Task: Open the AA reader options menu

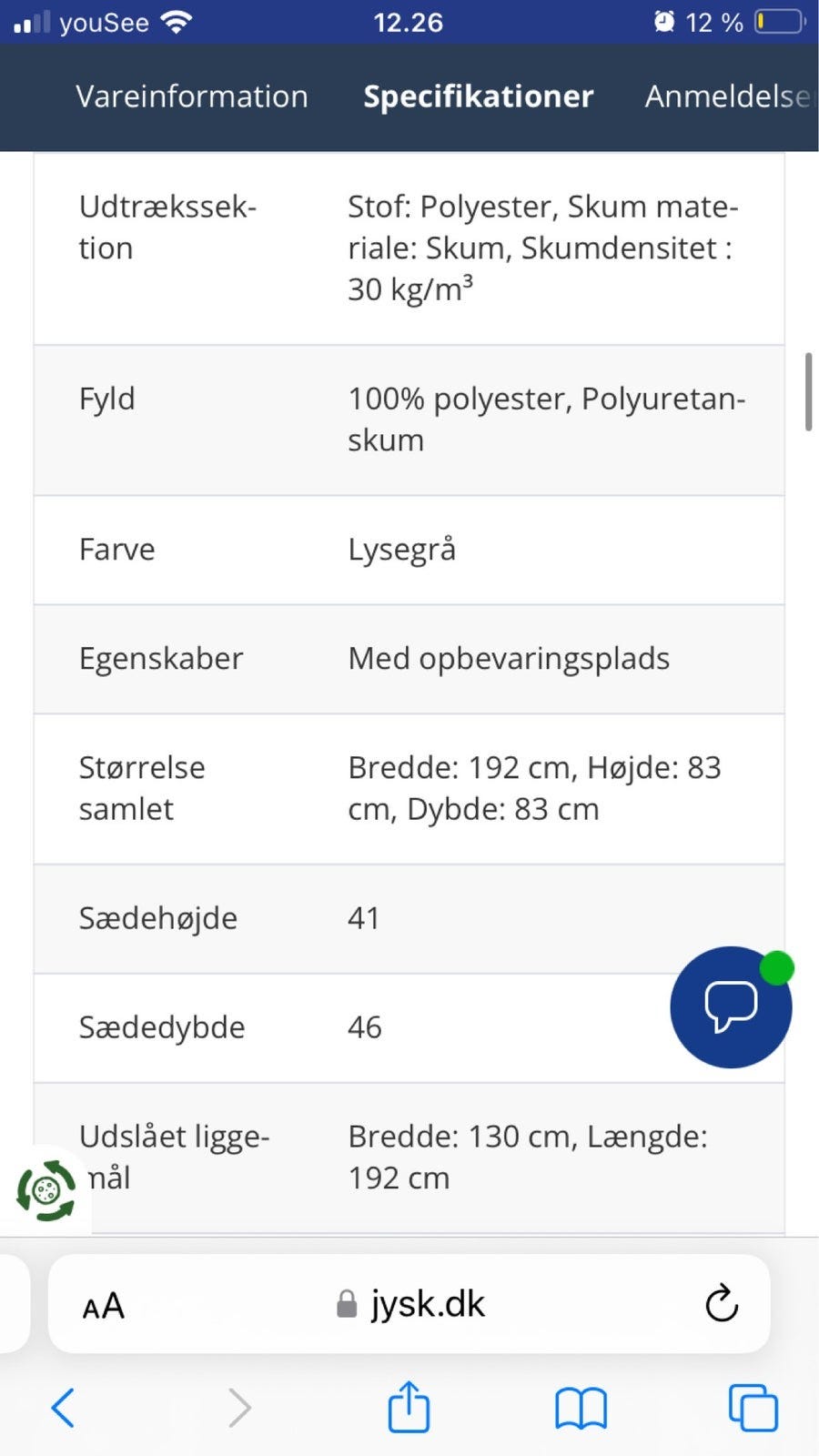Action: tap(103, 1306)
